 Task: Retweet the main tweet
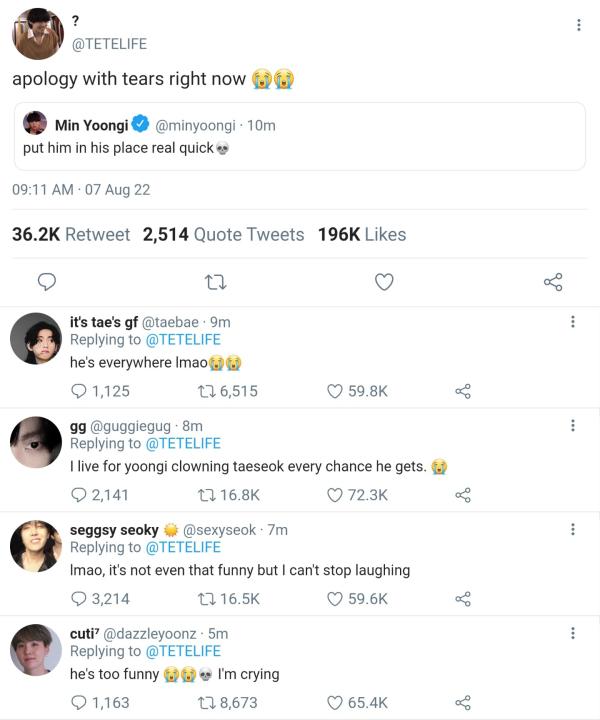pos(214,283)
